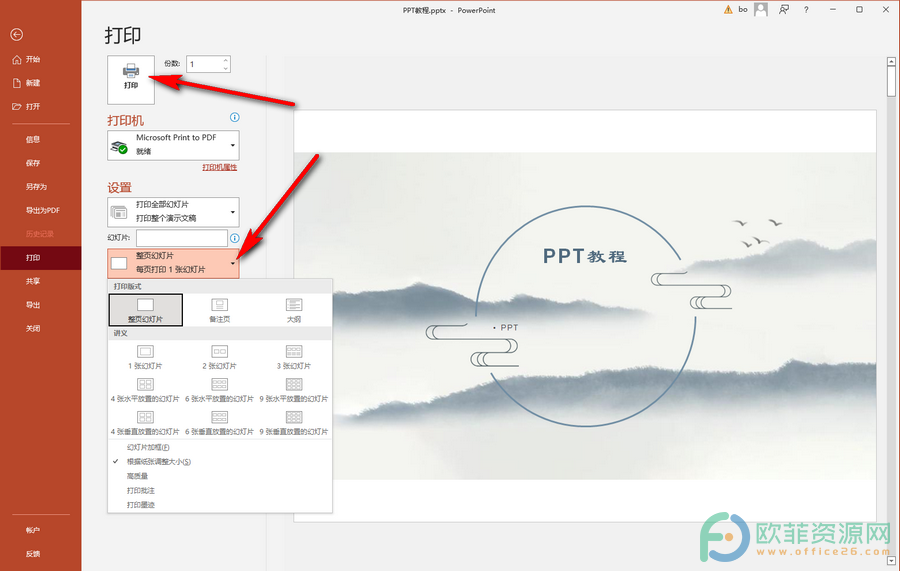Image resolution: width=900 pixels, height=571 pixels.
Task: Click the feedback person icon in title bar
Action: click(783, 10)
